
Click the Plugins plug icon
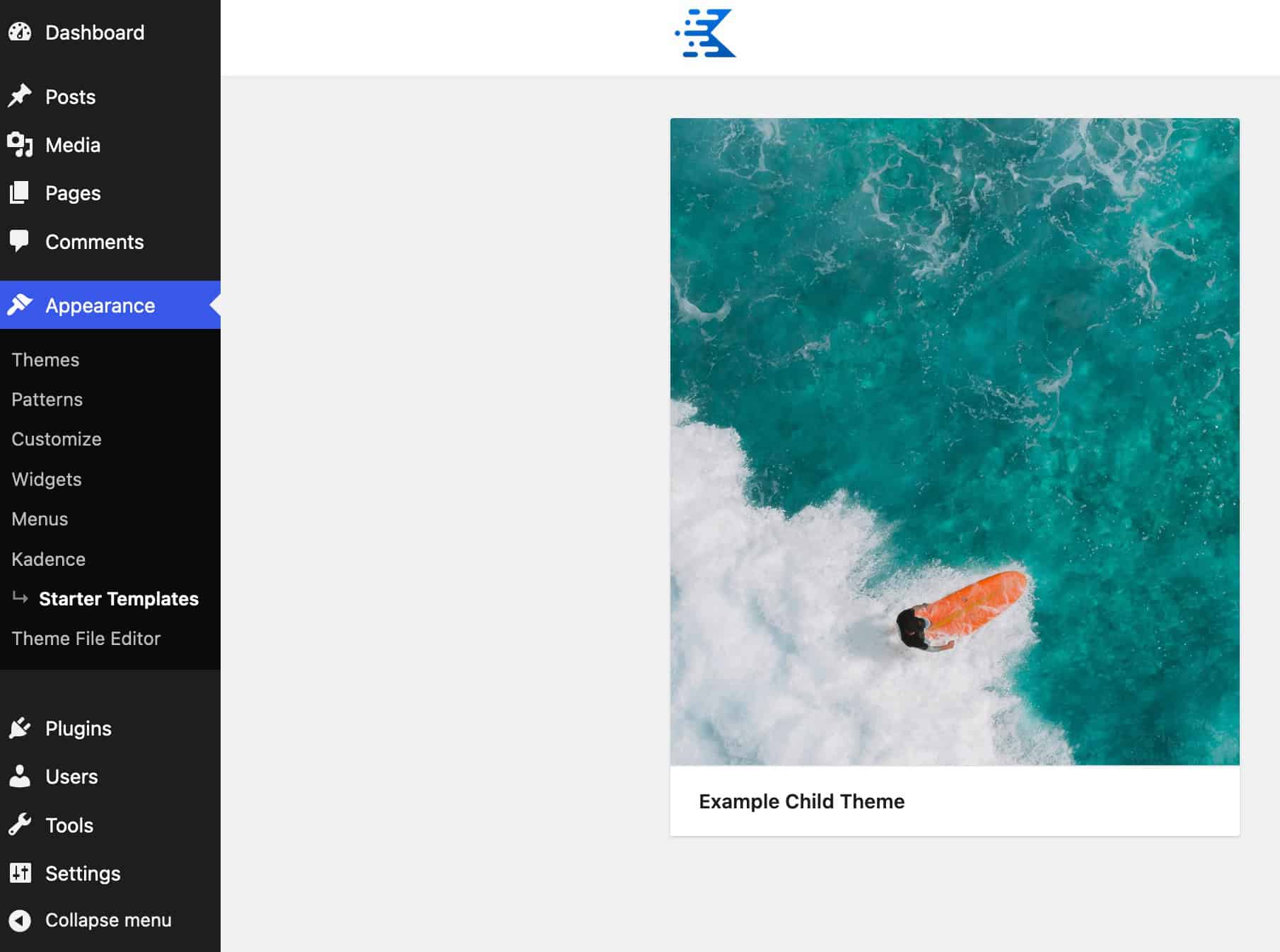(x=20, y=728)
